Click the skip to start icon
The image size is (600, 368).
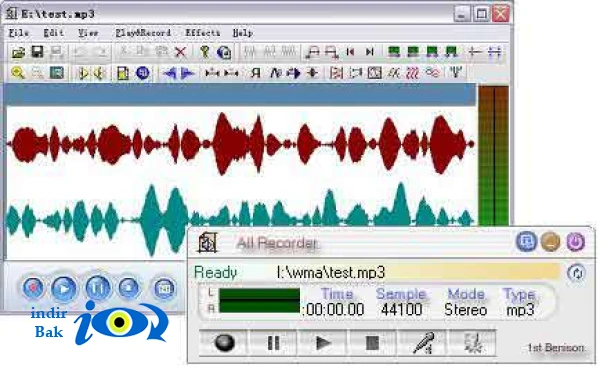[x=350, y=52]
